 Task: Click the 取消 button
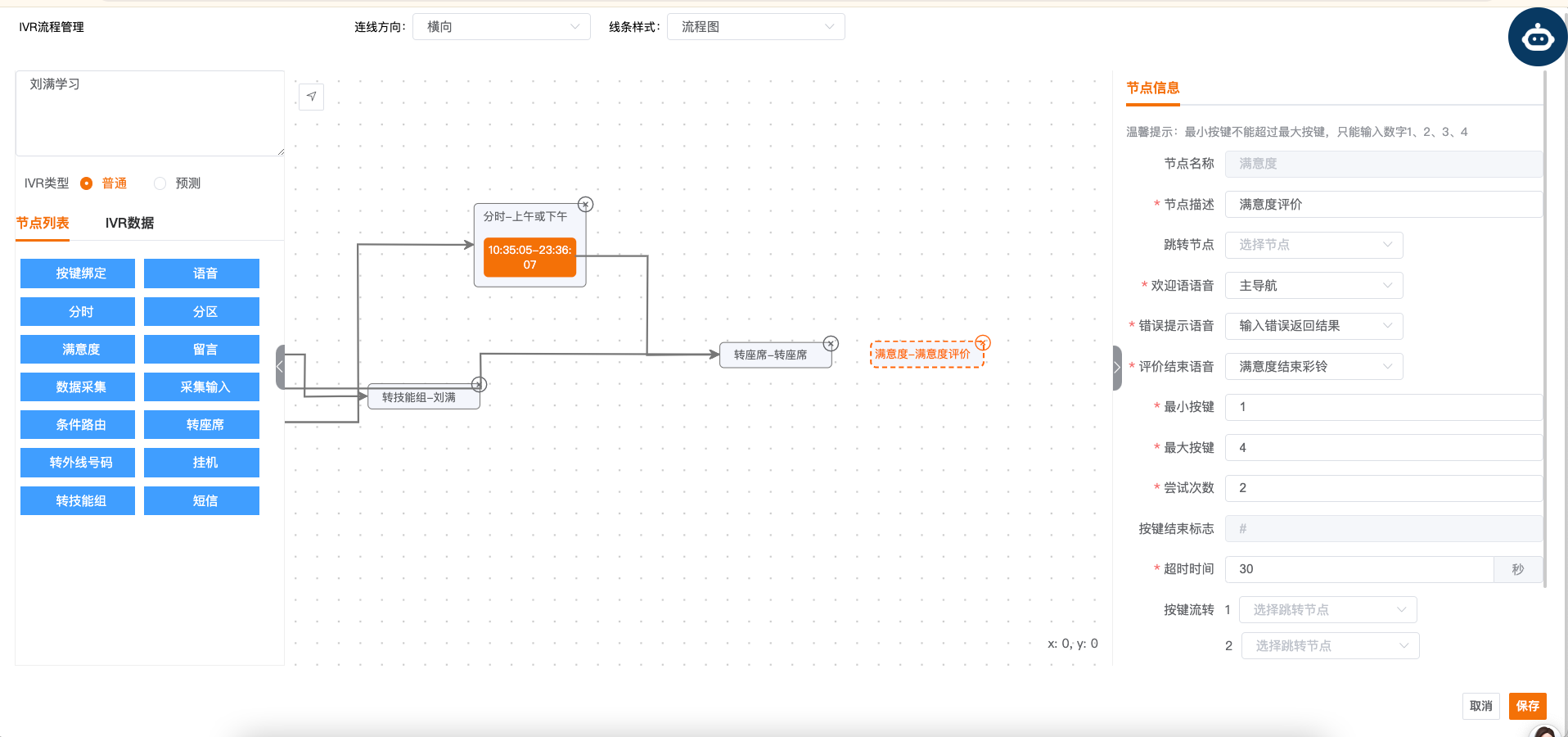pyautogui.click(x=1480, y=706)
